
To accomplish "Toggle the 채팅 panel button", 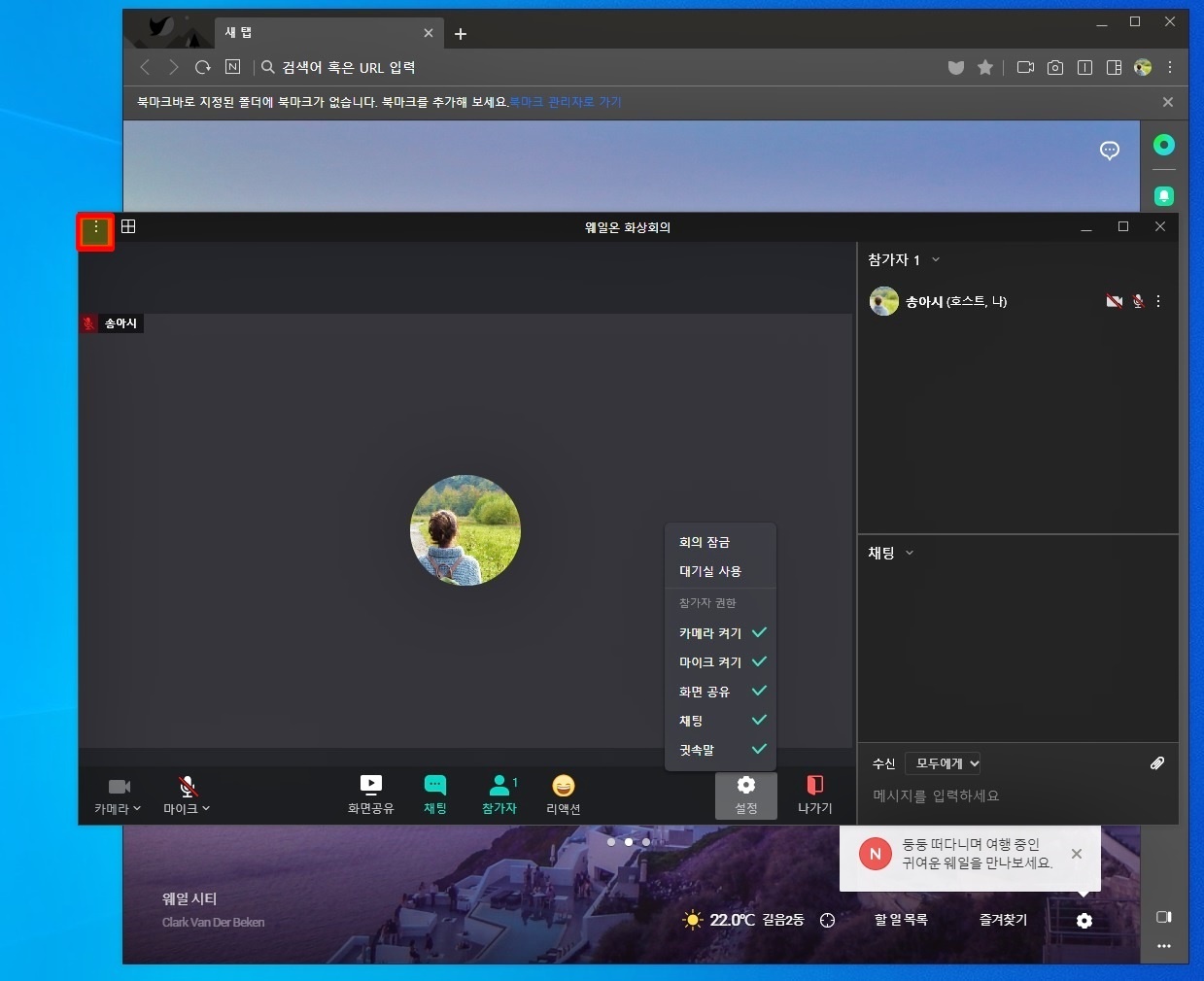I will (435, 795).
